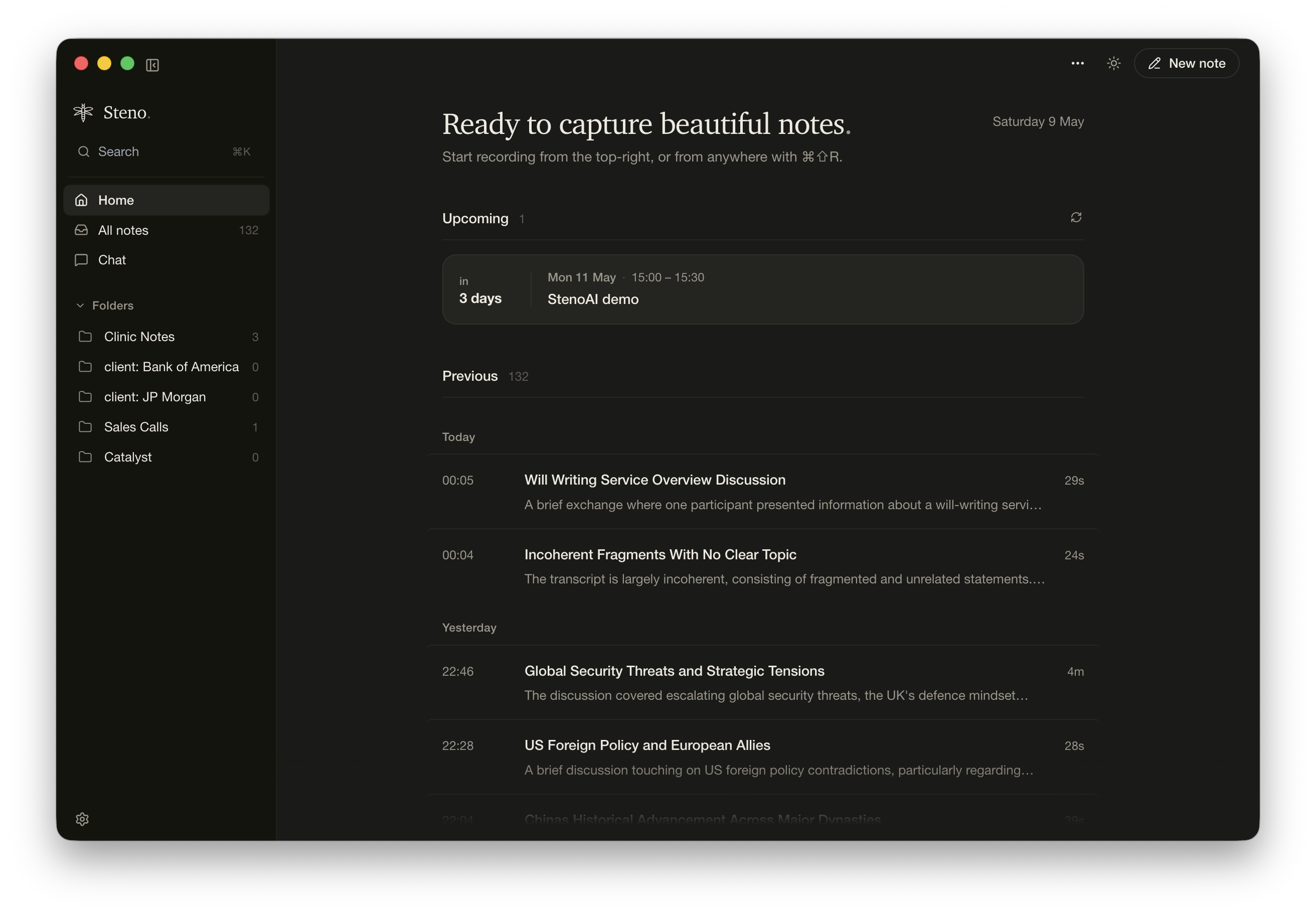Click the 24s duration label

1074,555
